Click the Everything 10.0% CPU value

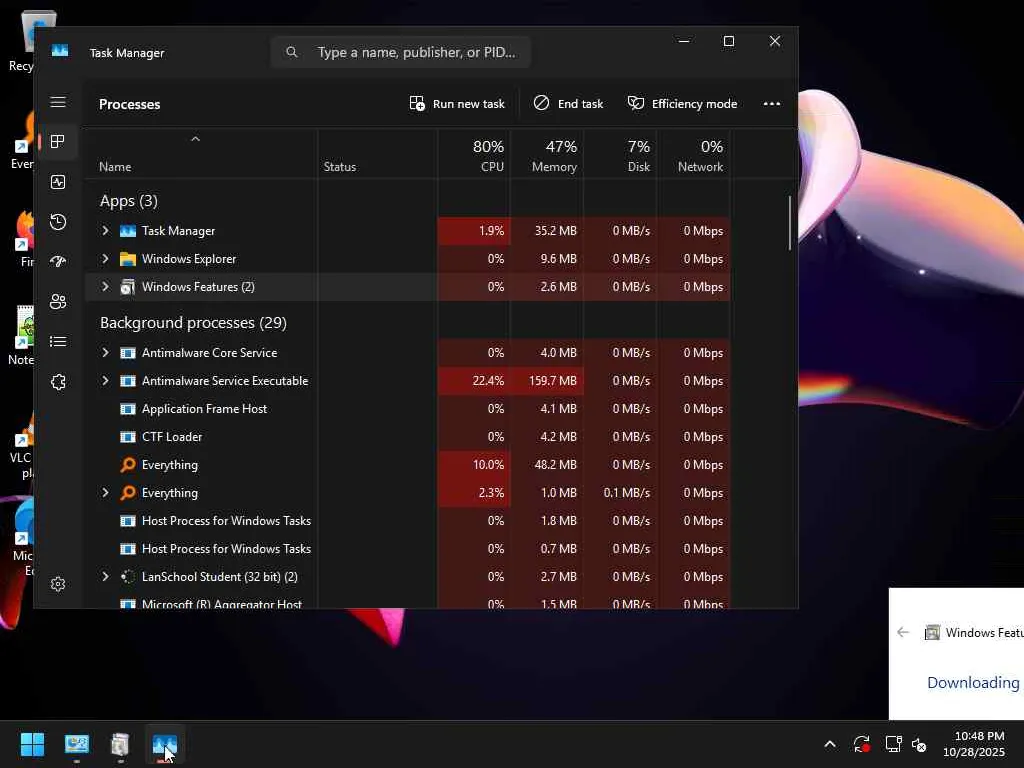488,464
